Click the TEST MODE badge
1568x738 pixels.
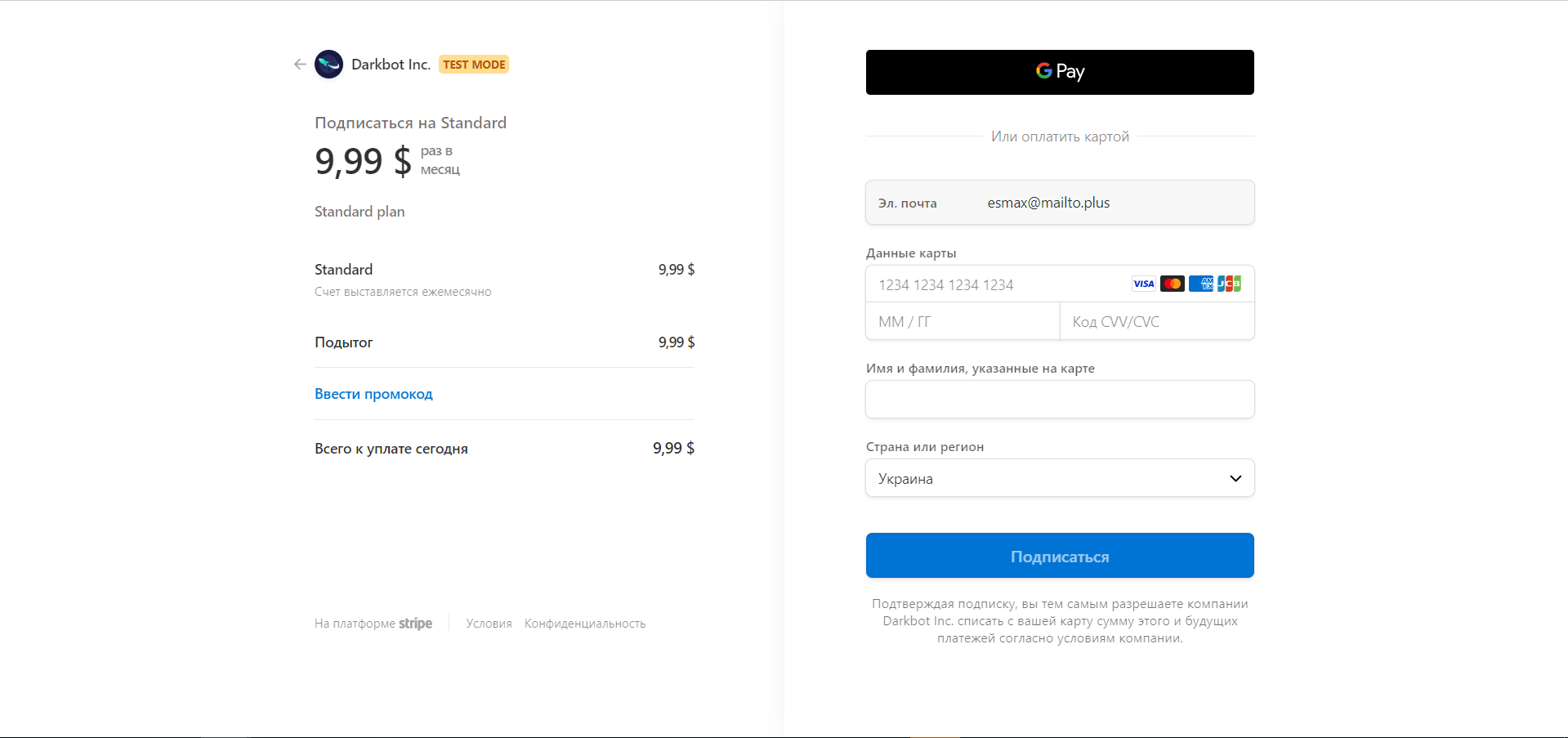474,65
